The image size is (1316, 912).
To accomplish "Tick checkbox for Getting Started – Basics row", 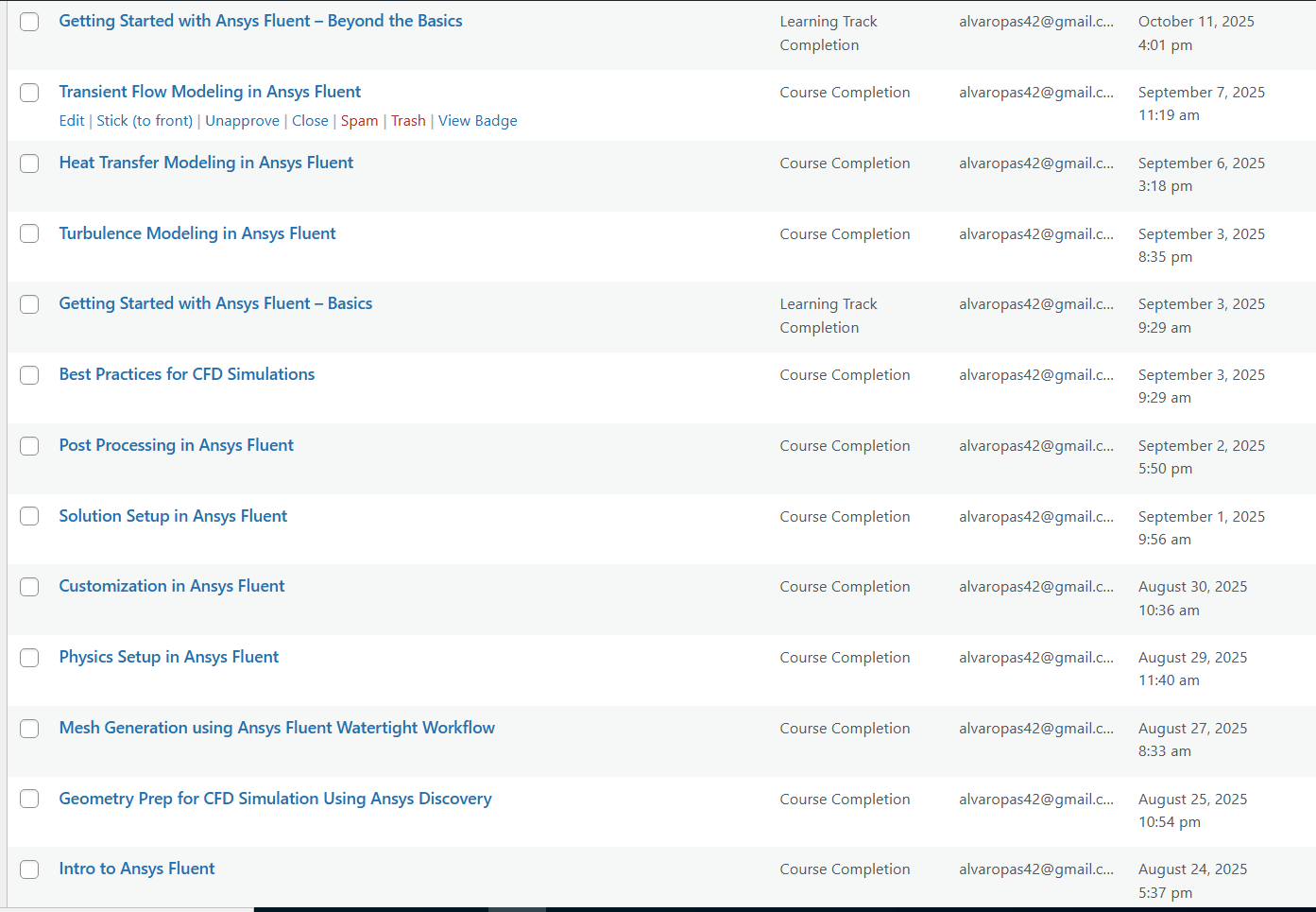I will 29,304.
